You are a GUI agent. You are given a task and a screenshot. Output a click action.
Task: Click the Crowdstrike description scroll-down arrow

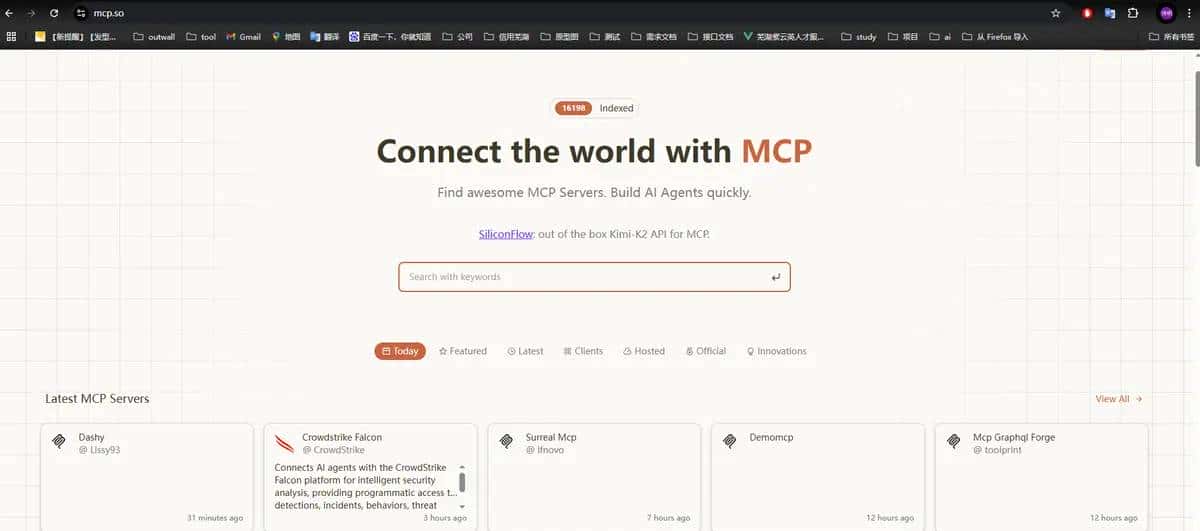click(x=462, y=507)
